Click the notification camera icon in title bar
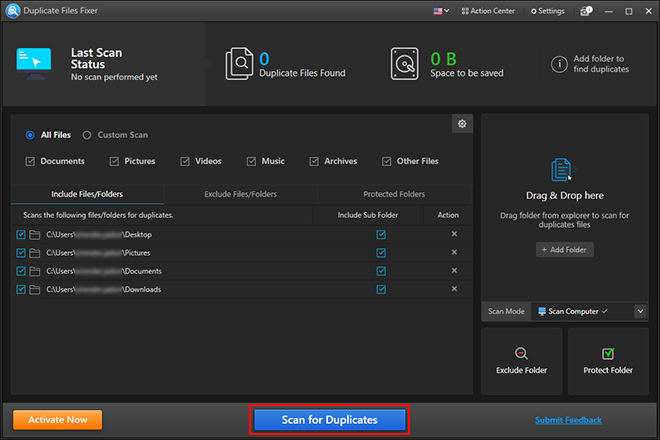 coord(585,11)
